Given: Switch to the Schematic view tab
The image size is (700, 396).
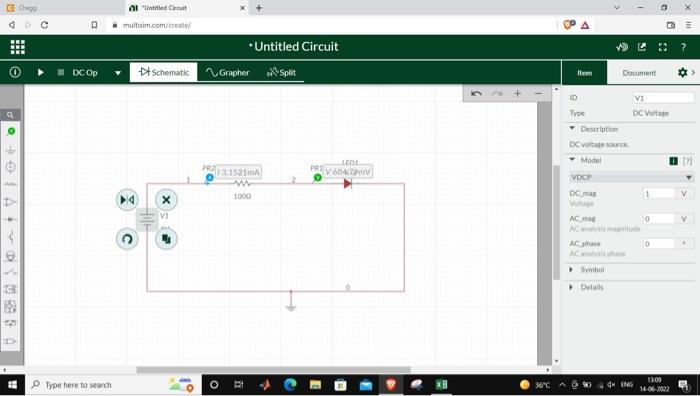Looking at the screenshot, I should [x=163, y=72].
